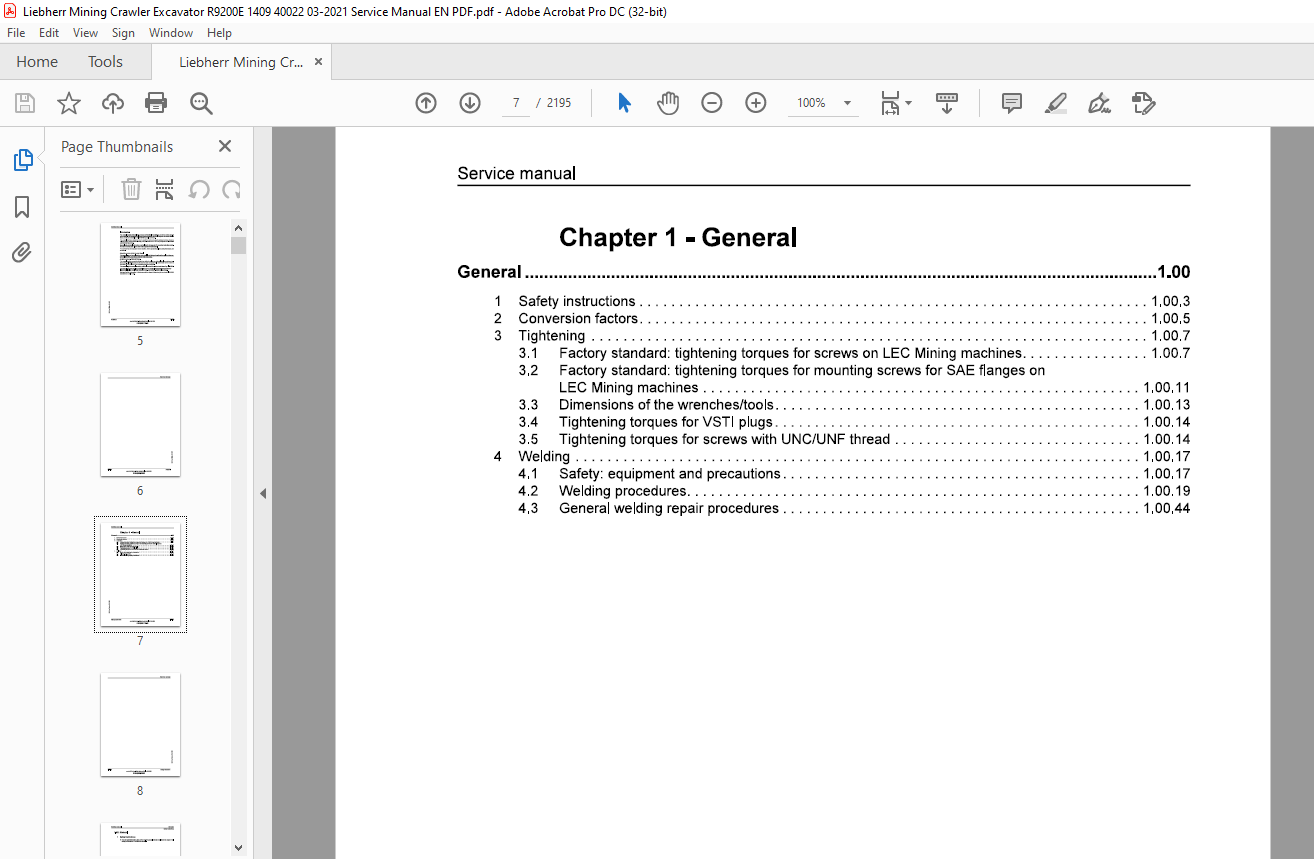This screenshot has height=859, width=1314.
Task: Click the thumbnails scrollbar up arrow
Action: pos(238,228)
